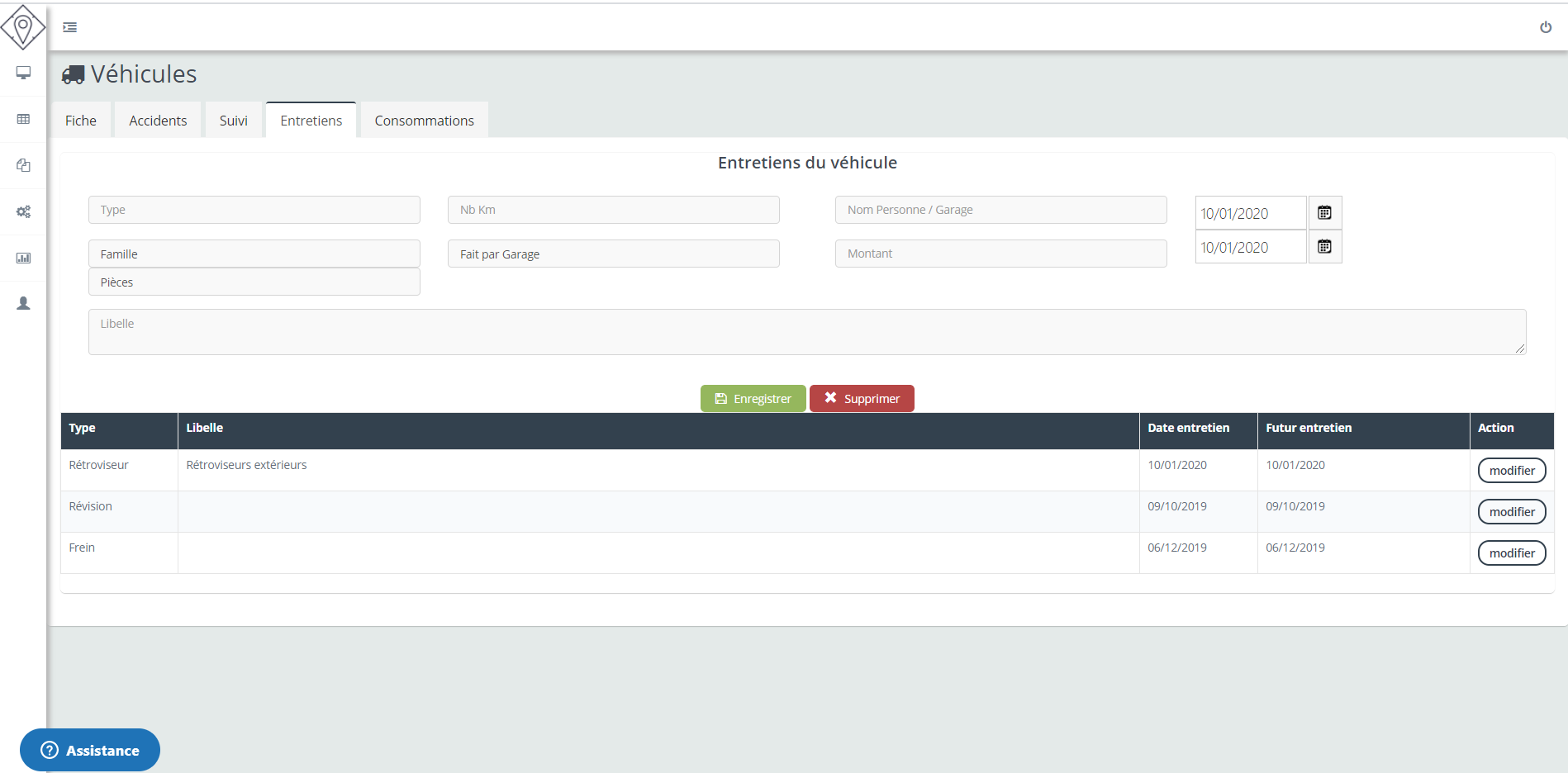The width and height of the screenshot is (1568, 773).
Task: Open the bar chart statistics sidebar icon
Action: click(x=23, y=258)
